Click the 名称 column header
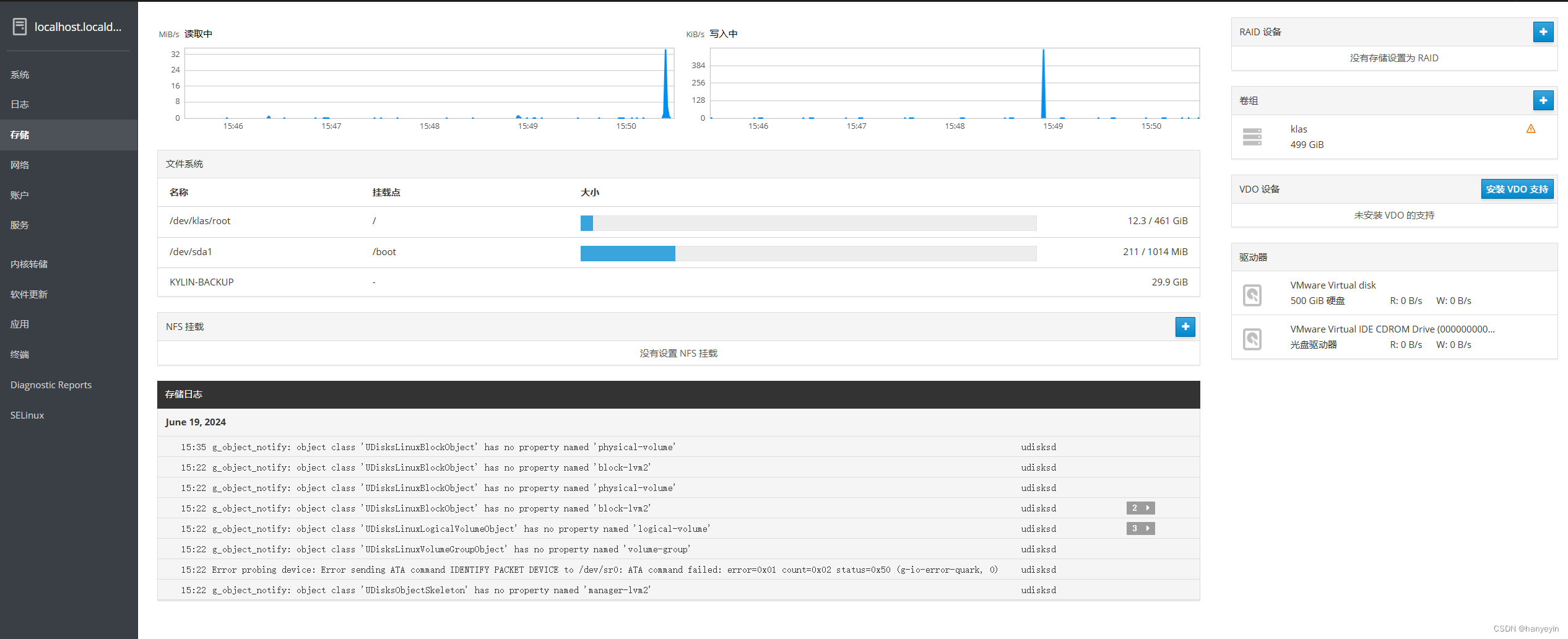The height and width of the screenshot is (639, 1568). pyautogui.click(x=179, y=193)
